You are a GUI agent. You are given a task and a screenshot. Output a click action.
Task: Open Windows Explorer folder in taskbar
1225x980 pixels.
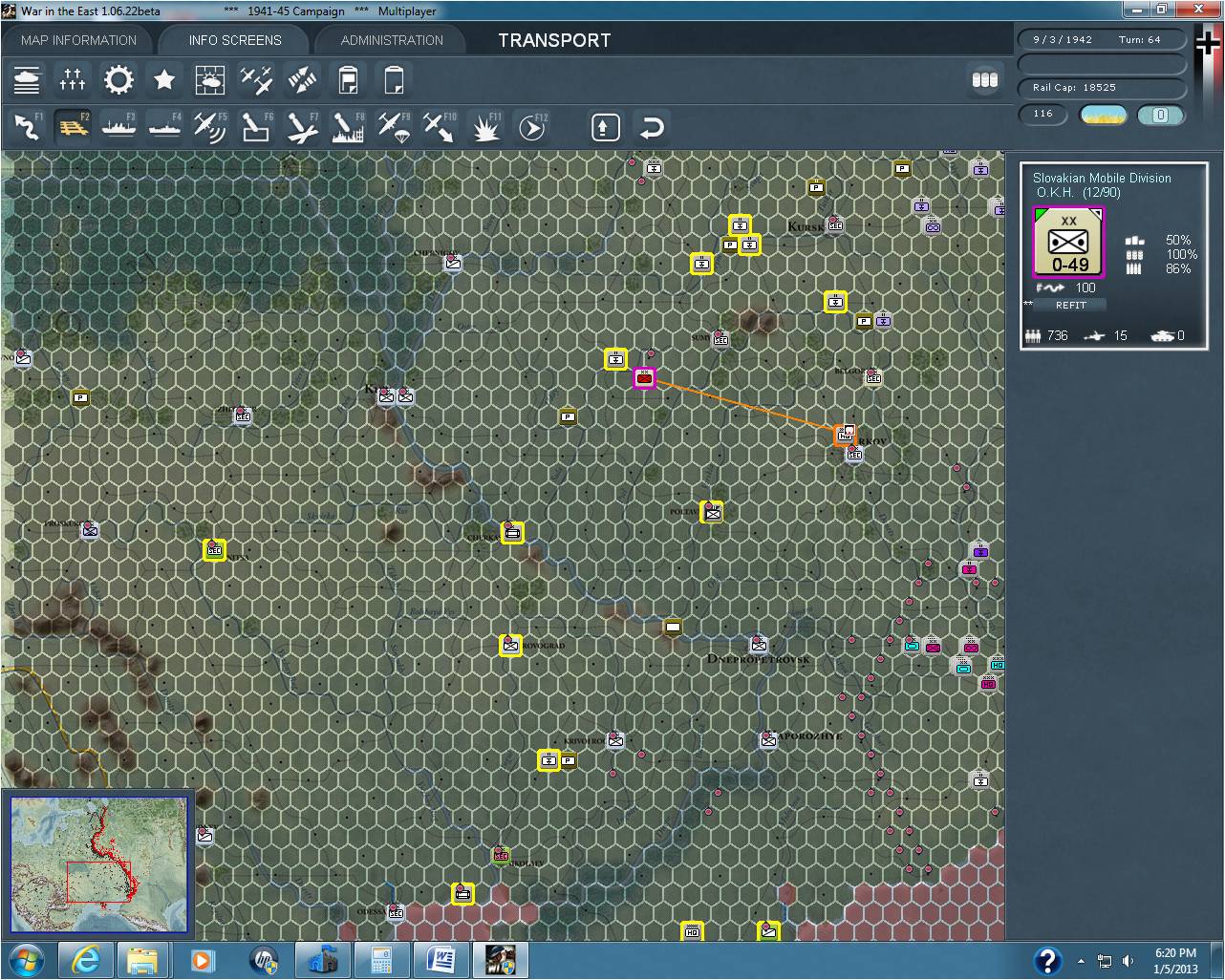click(x=143, y=960)
